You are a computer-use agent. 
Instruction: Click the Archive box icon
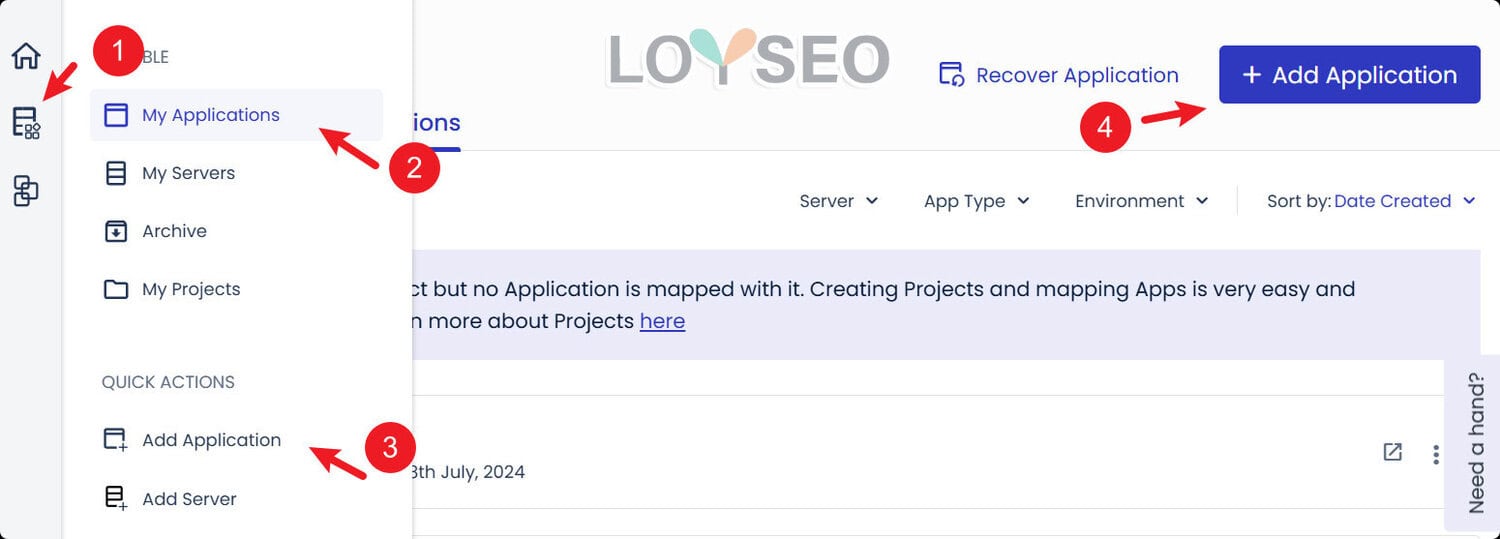[116, 231]
